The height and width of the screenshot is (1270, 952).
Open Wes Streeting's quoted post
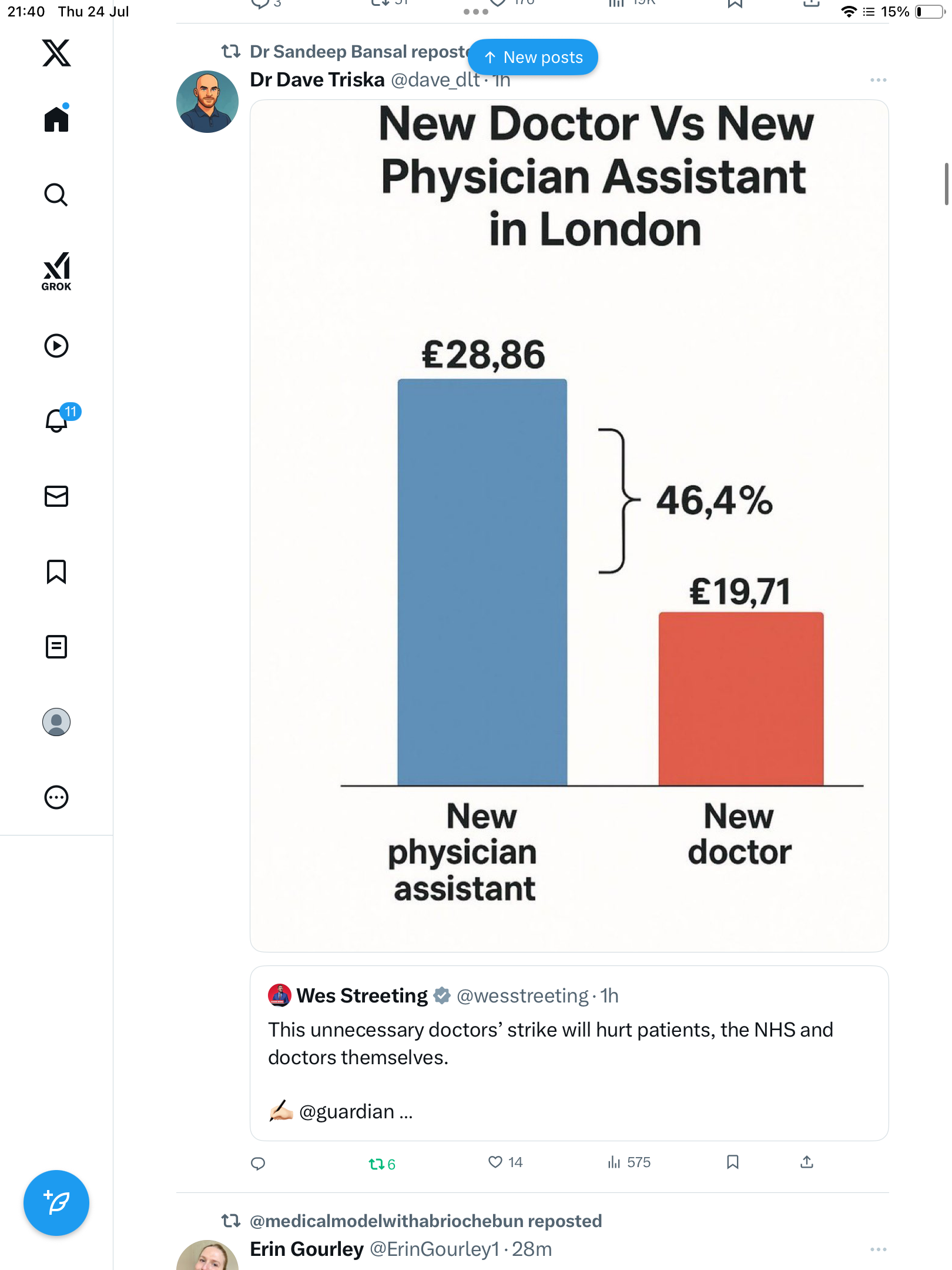coord(569,1053)
